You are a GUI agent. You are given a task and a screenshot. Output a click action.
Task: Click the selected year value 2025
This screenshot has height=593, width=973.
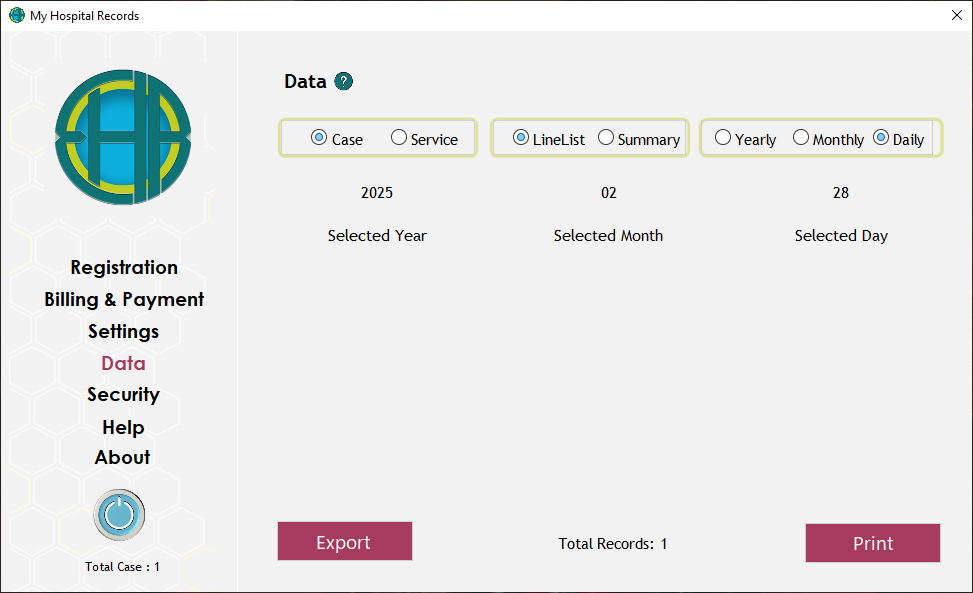(377, 193)
